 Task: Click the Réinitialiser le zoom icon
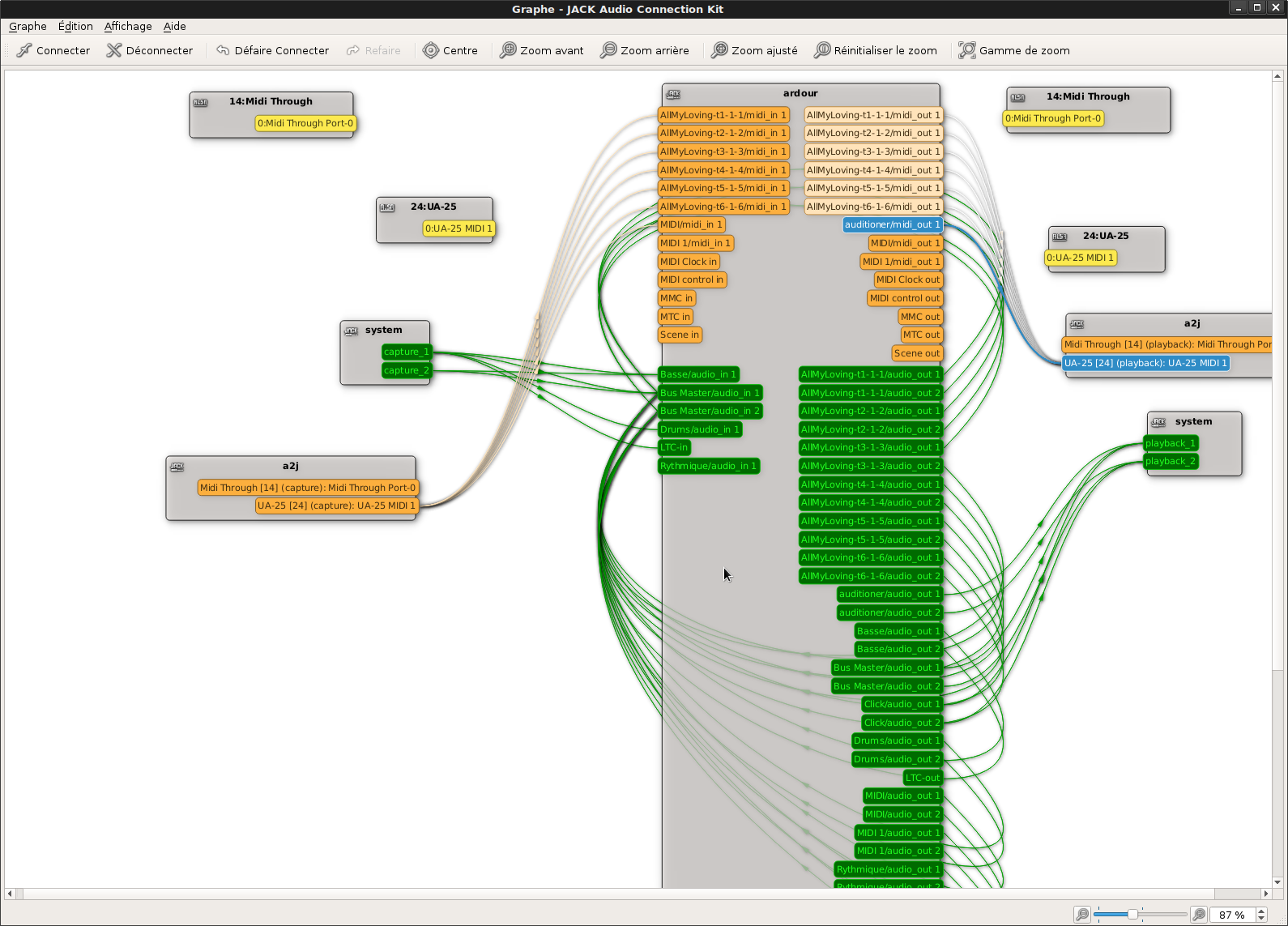tap(822, 50)
